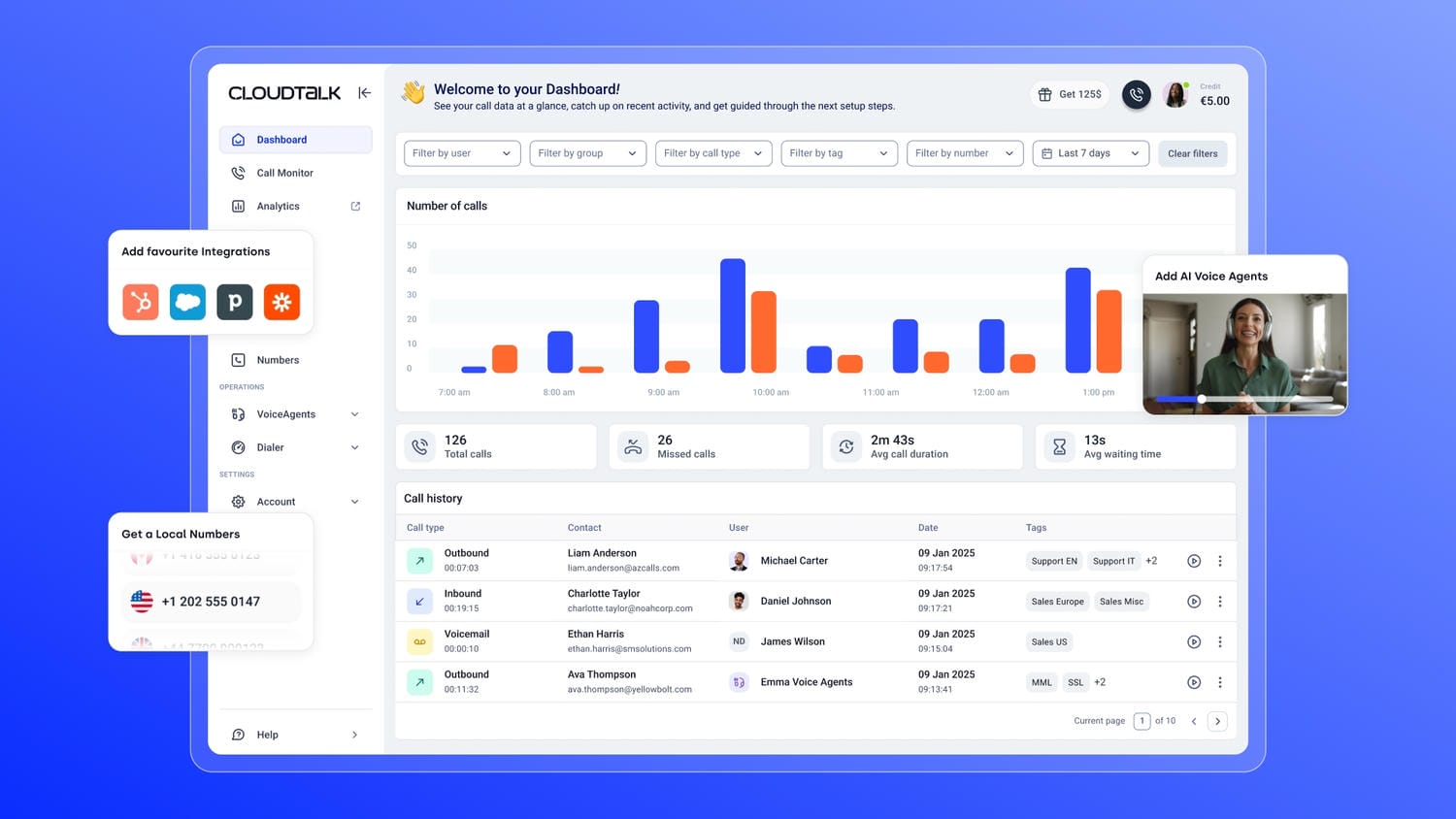Collapse the sidebar with the arrow icon
The image size is (1456, 819).
click(364, 92)
